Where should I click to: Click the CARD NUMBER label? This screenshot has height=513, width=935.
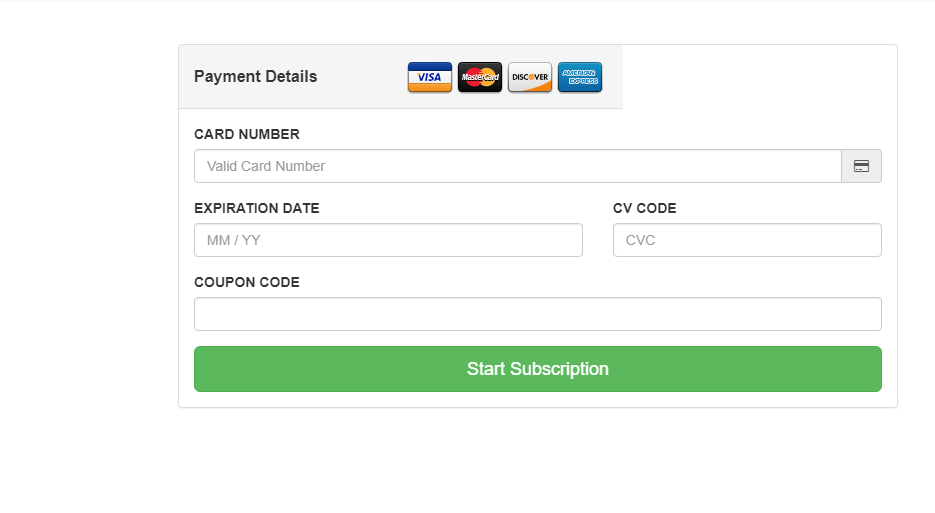(x=247, y=134)
